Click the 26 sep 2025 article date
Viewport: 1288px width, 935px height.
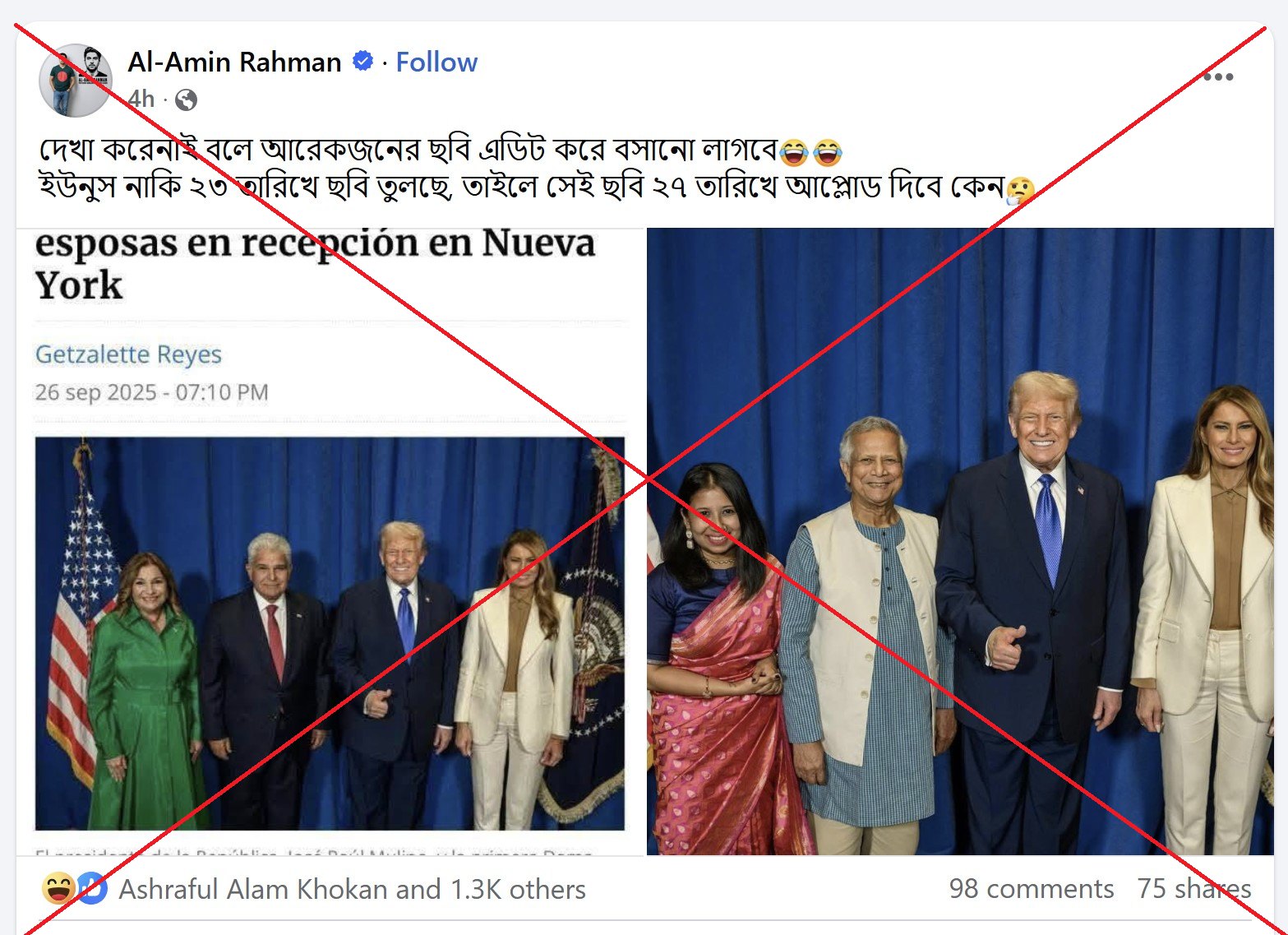point(152,392)
